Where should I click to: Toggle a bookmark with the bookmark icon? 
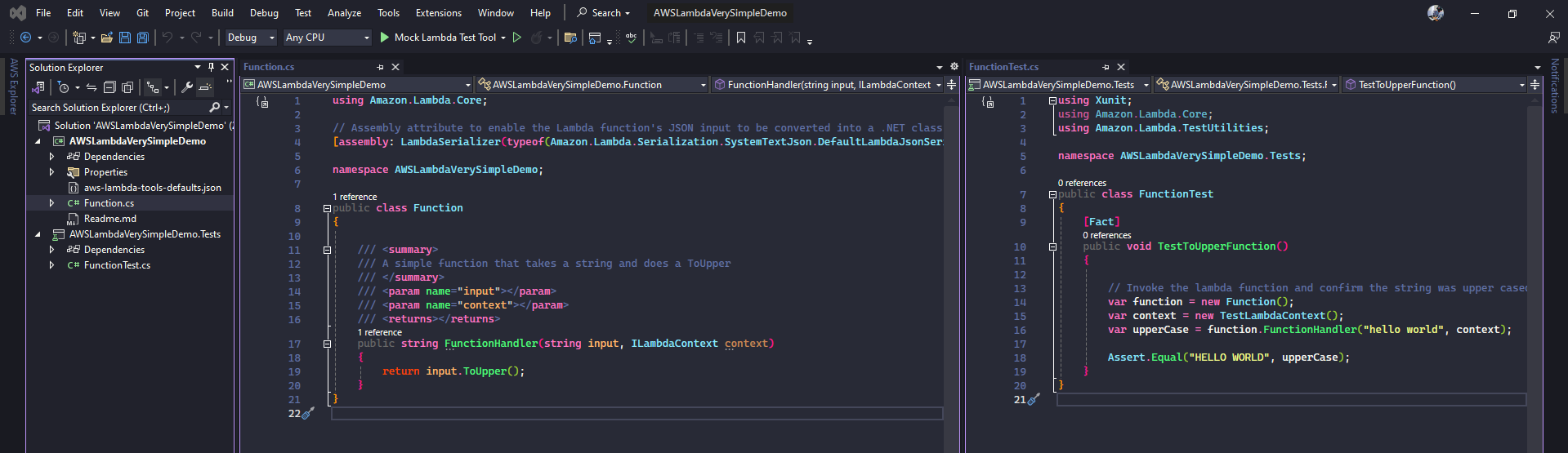[741, 38]
